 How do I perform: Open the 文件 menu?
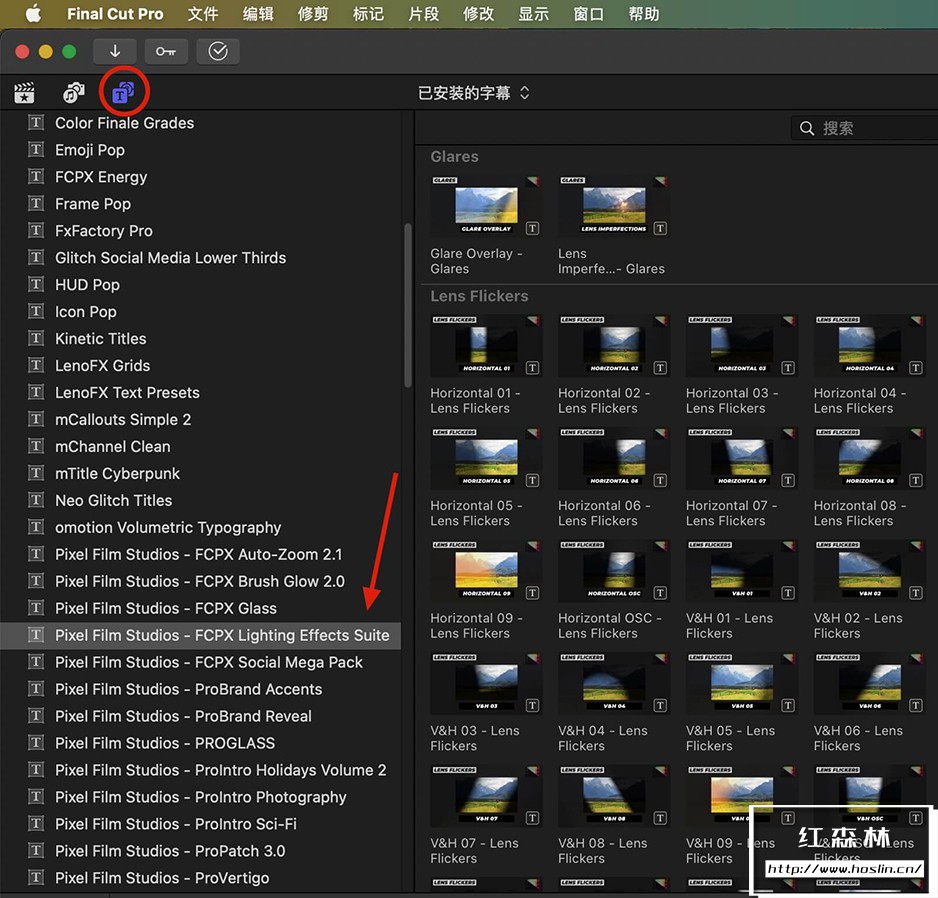click(x=203, y=14)
